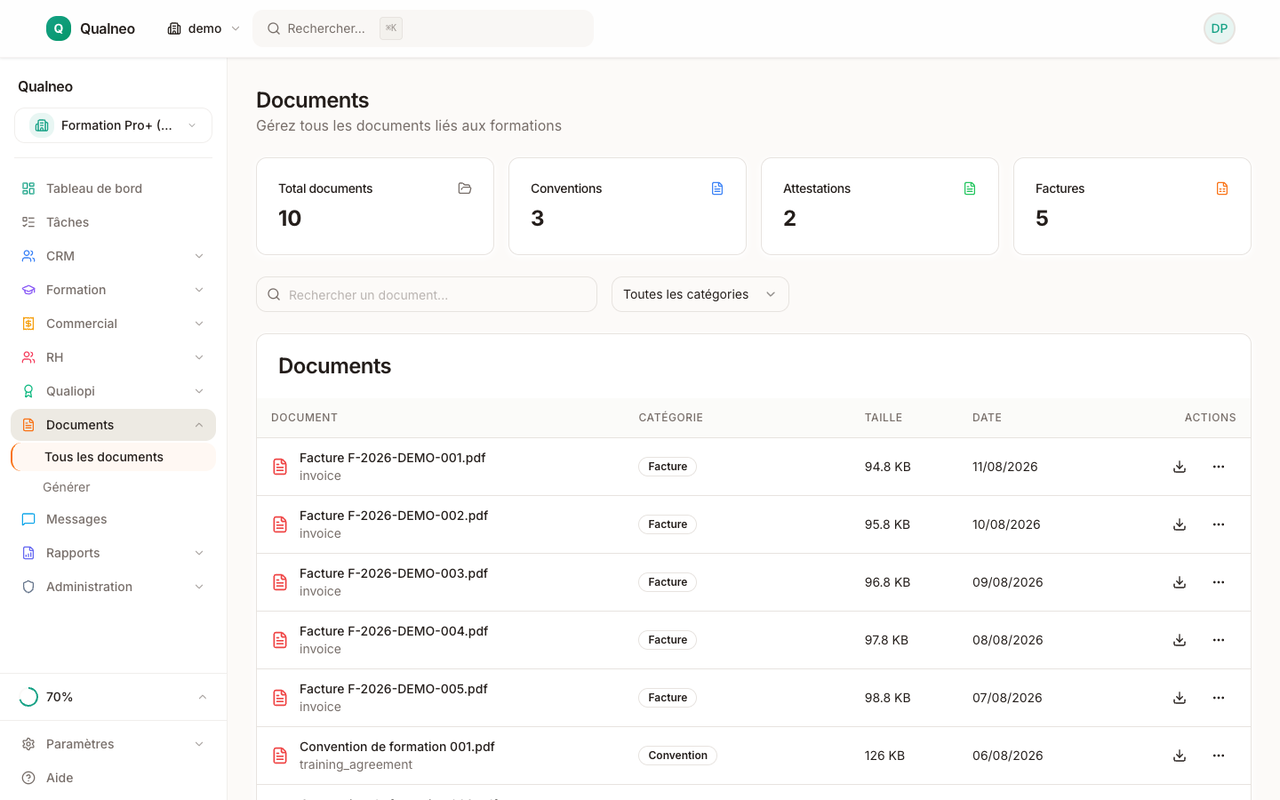Open Formation Pro+ organization dropdown
The width and height of the screenshot is (1280, 800).
[x=113, y=126]
